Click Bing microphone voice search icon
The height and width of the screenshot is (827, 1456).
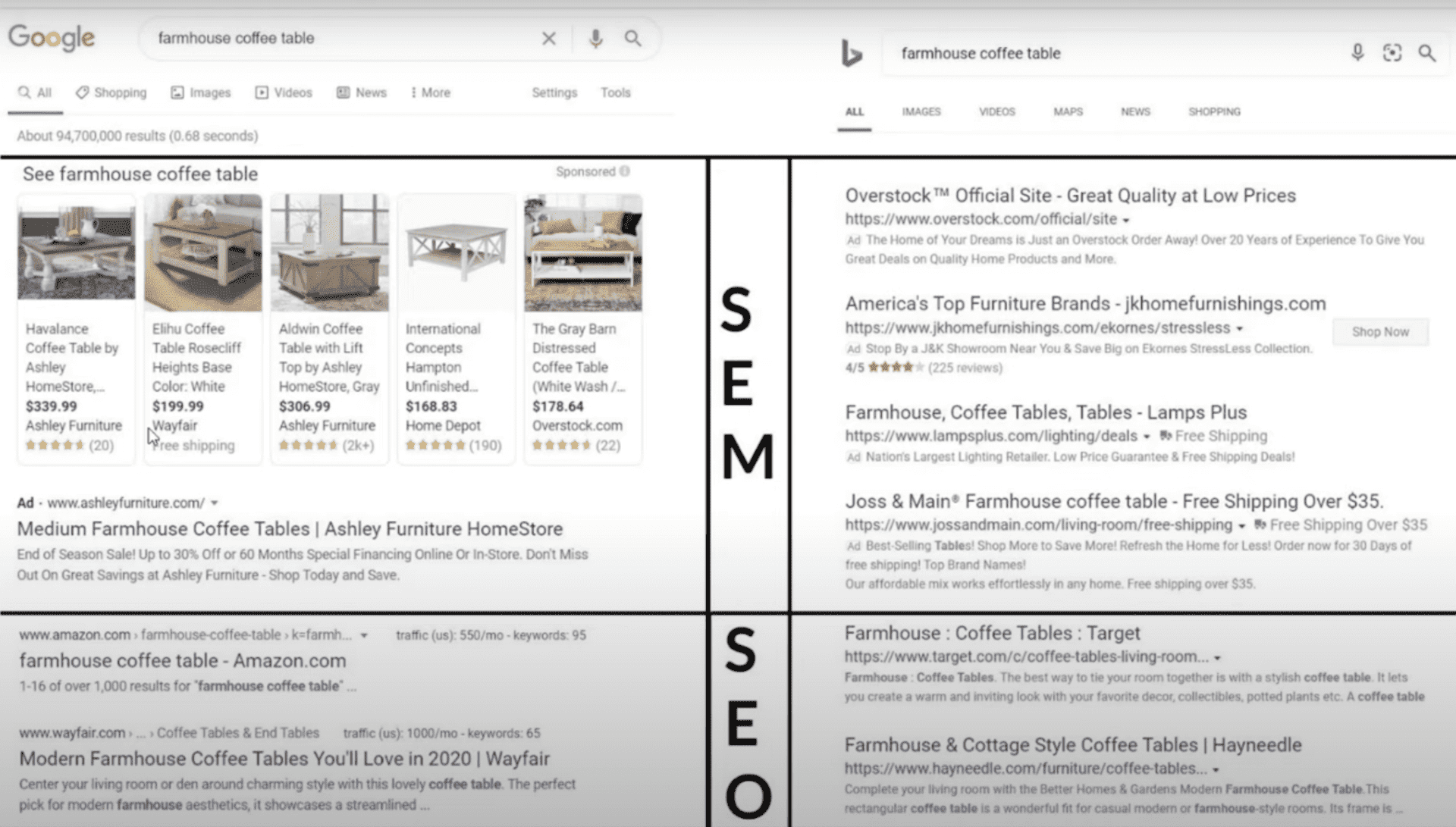pyautogui.click(x=1357, y=52)
